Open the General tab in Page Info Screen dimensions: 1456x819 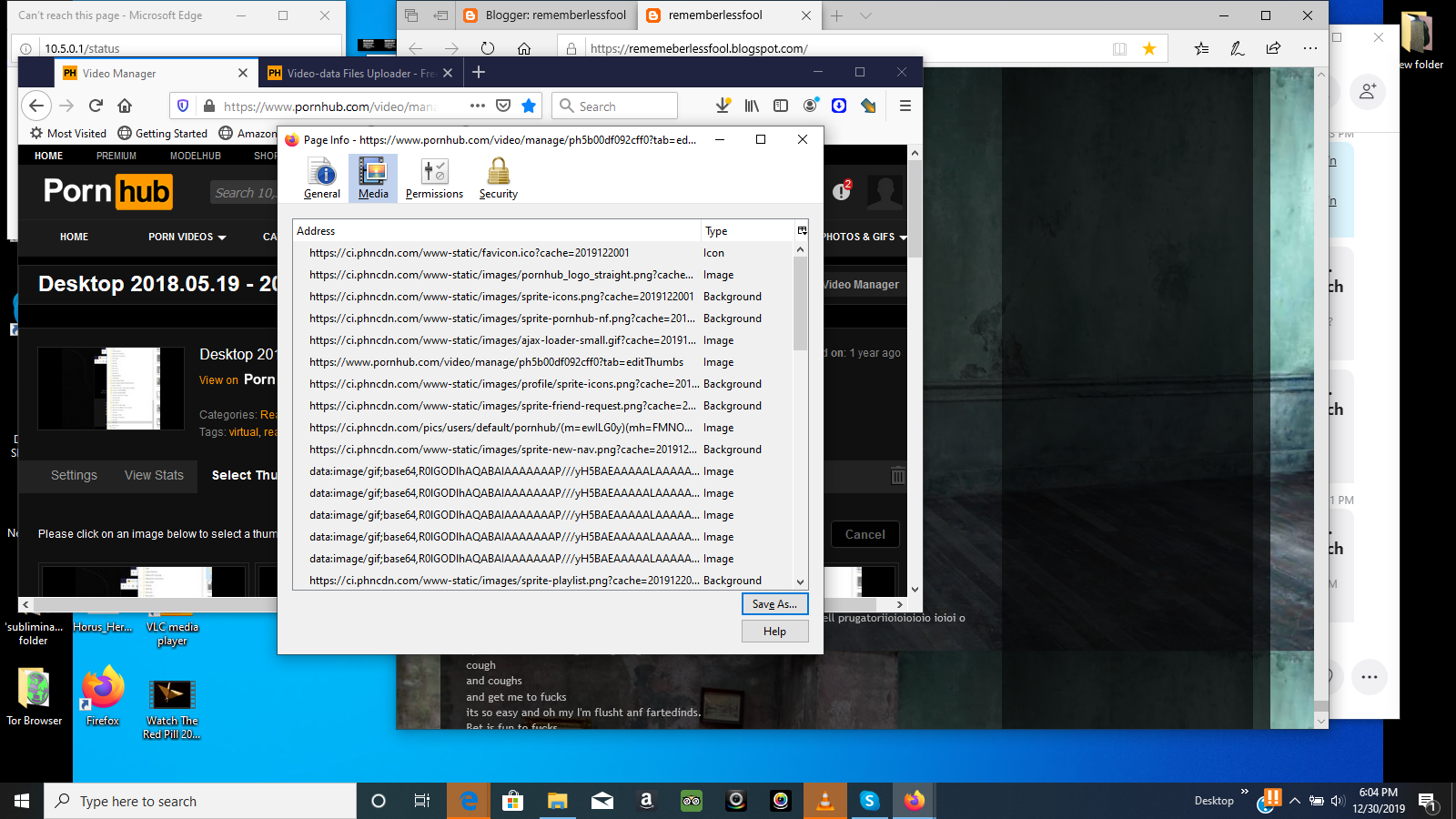[322, 178]
